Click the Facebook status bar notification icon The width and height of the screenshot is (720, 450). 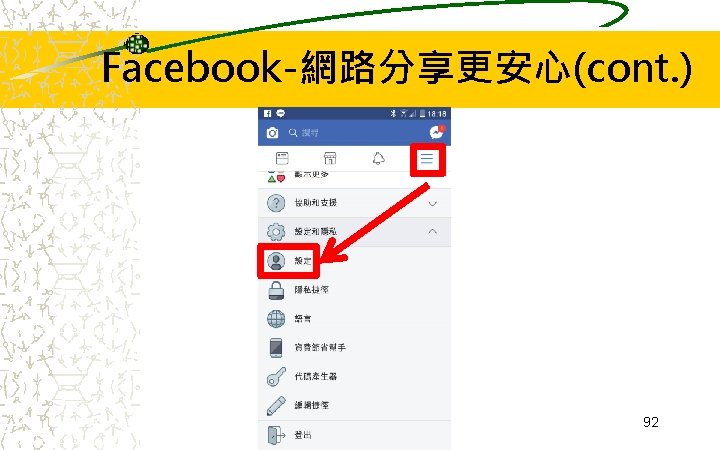coord(268,113)
